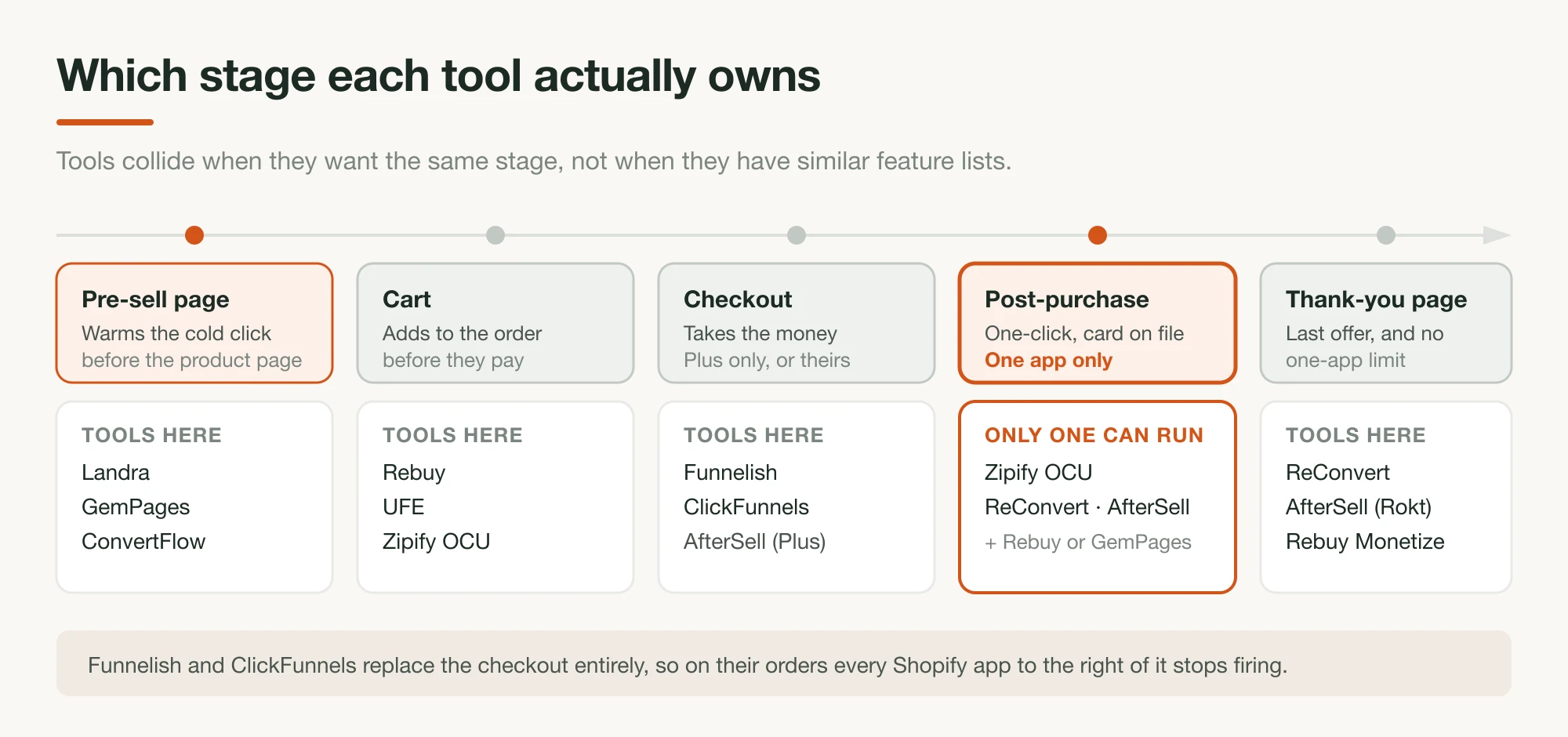The width and height of the screenshot is (1568, 737).
Task: Click the 'TOOLS HERE' label above Landra
Action: [x=151, y=435]
